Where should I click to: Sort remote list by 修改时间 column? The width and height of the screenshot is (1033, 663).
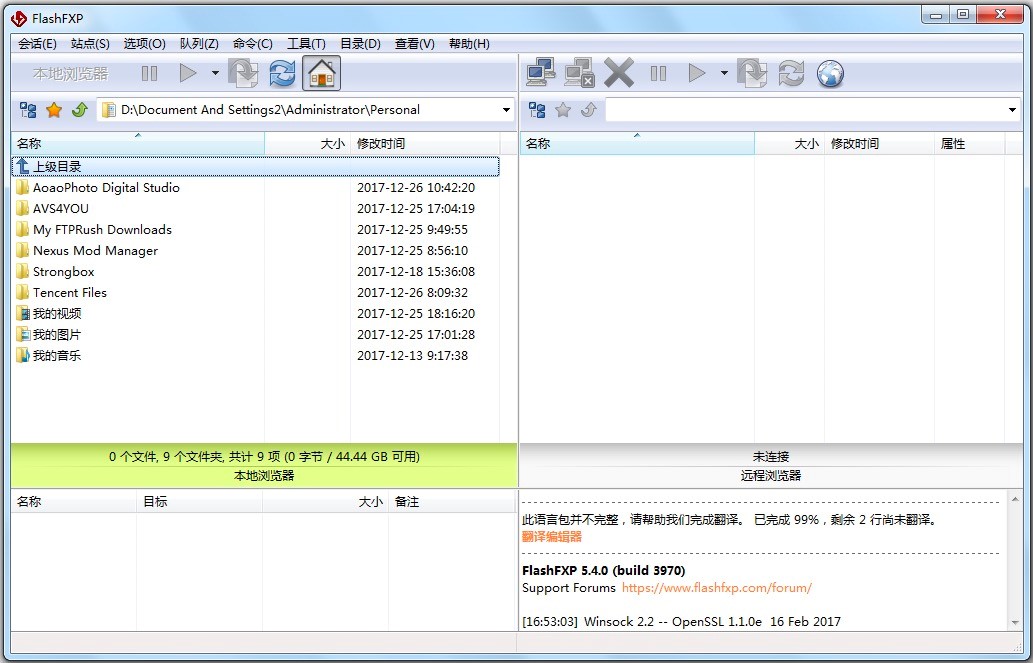point(879,144)
